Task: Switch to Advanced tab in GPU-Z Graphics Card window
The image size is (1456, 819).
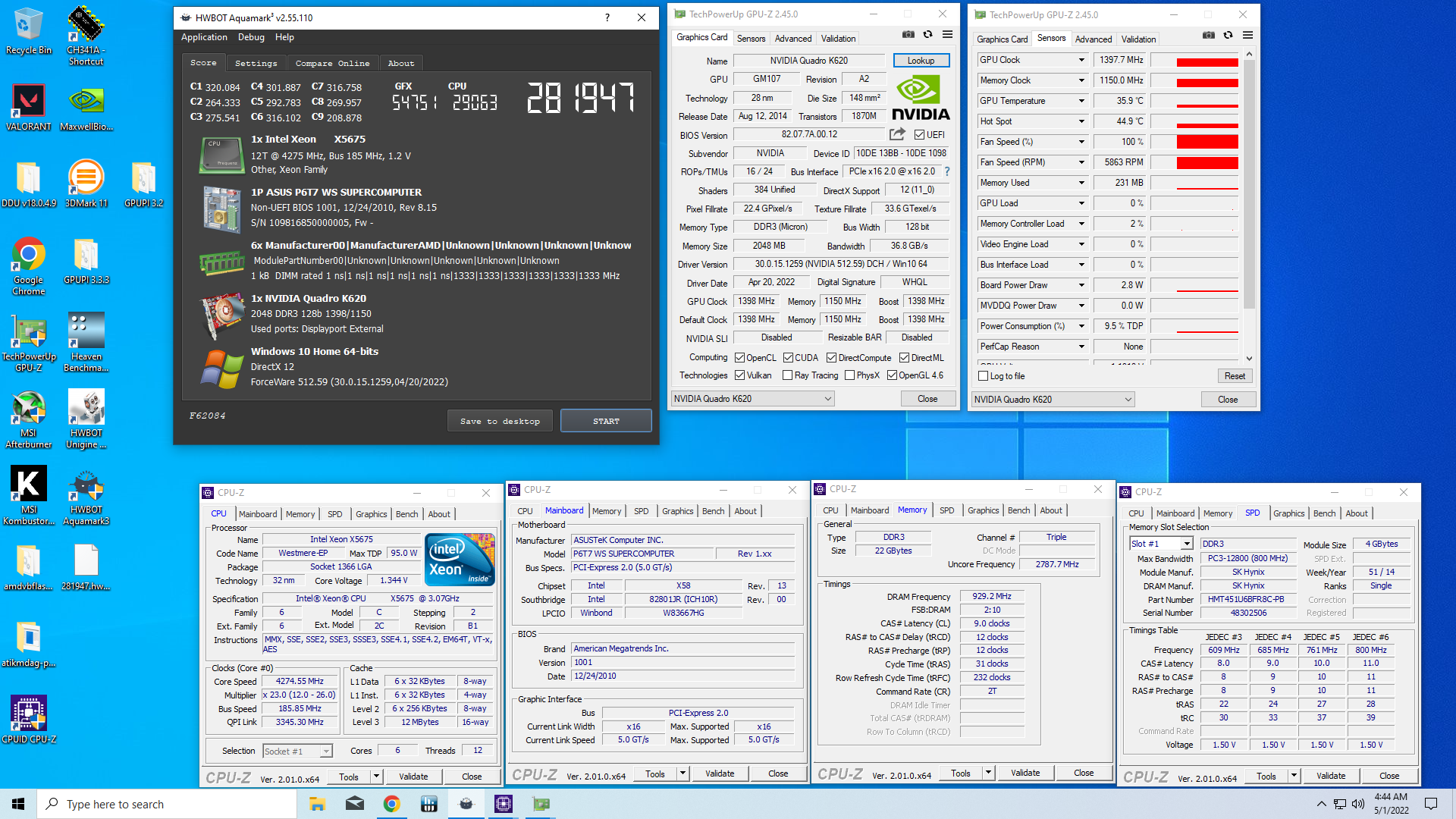Action: coord(793,39)
